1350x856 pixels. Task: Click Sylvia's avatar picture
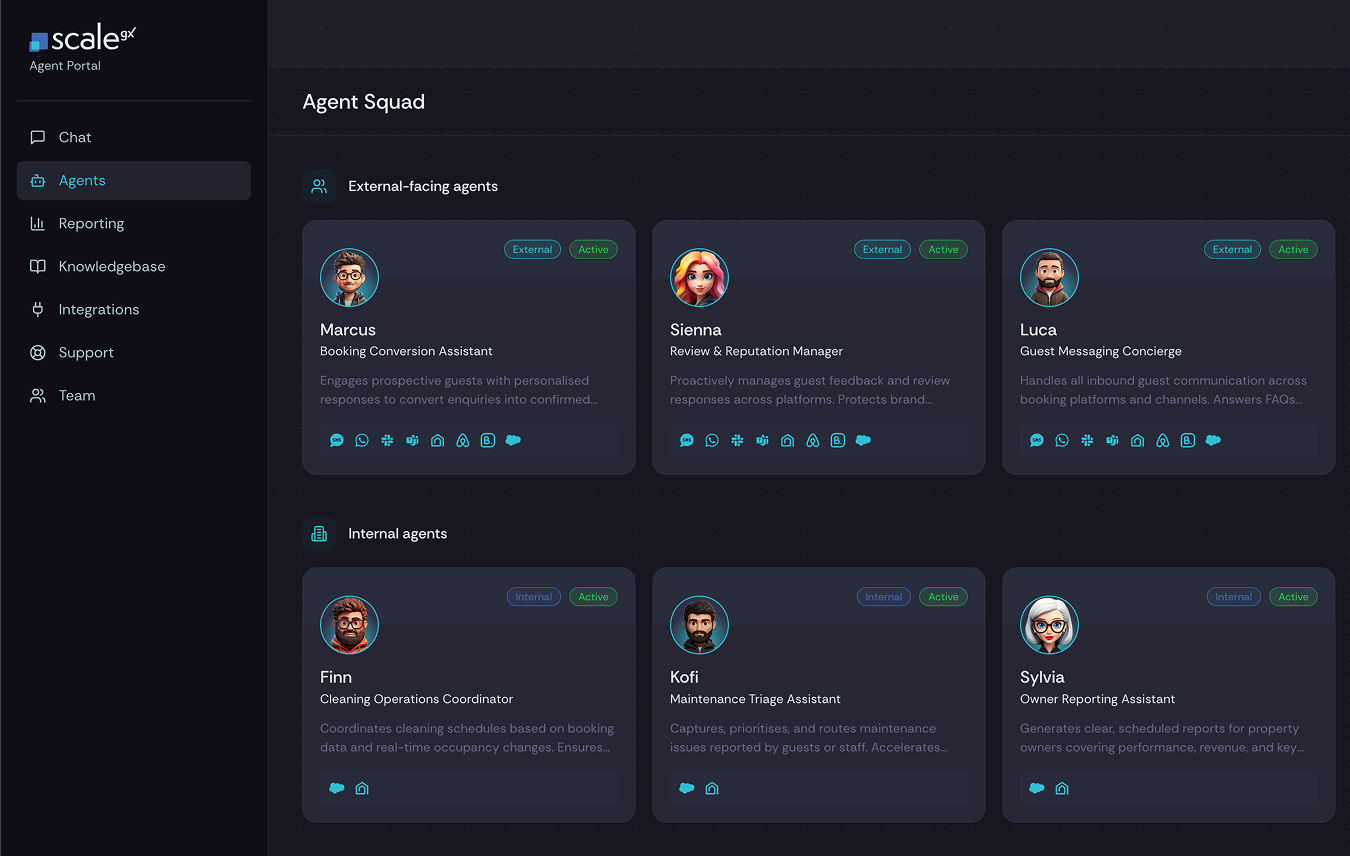click(1049, 625)
